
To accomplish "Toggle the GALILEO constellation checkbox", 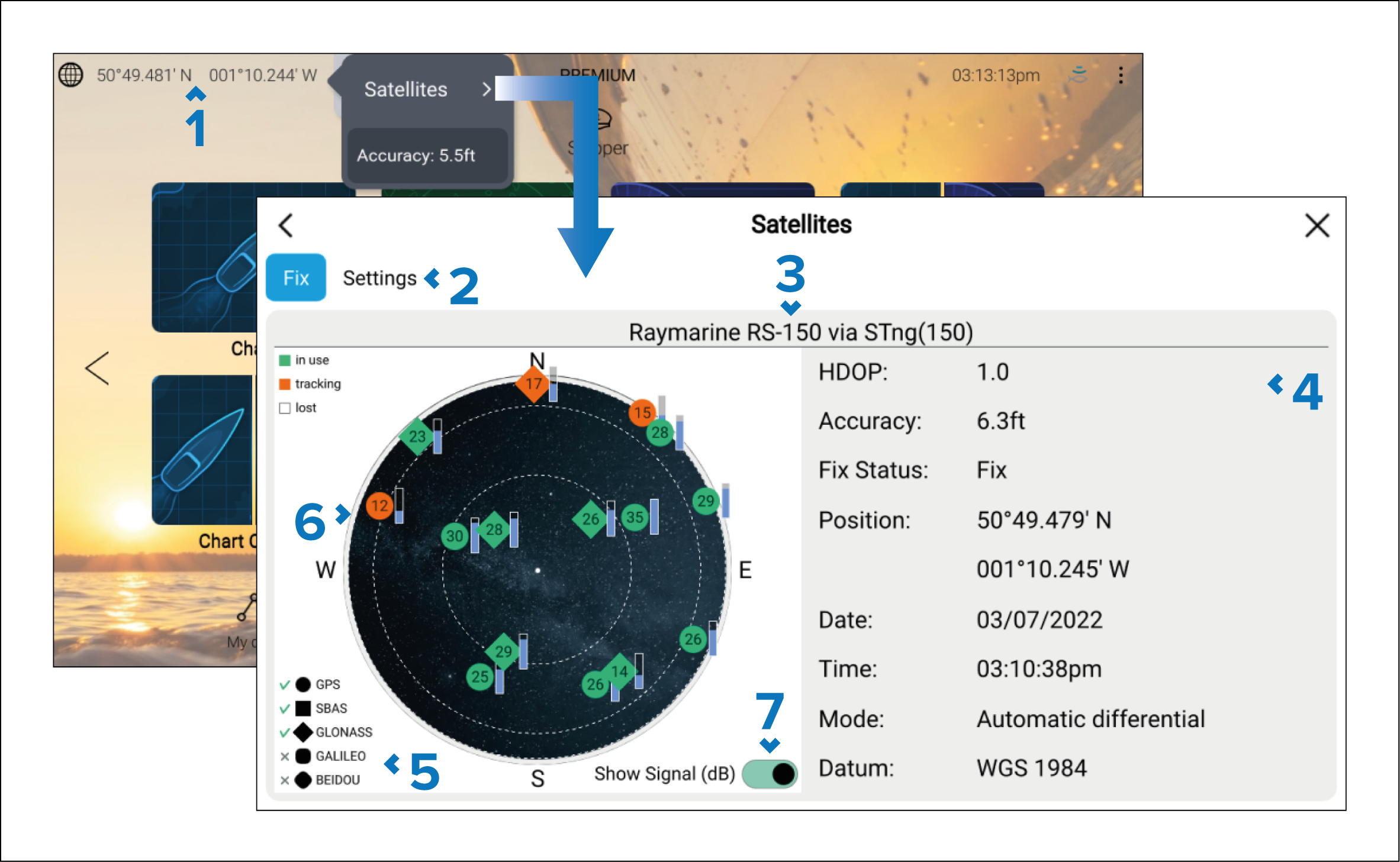I will coord(285,756).
